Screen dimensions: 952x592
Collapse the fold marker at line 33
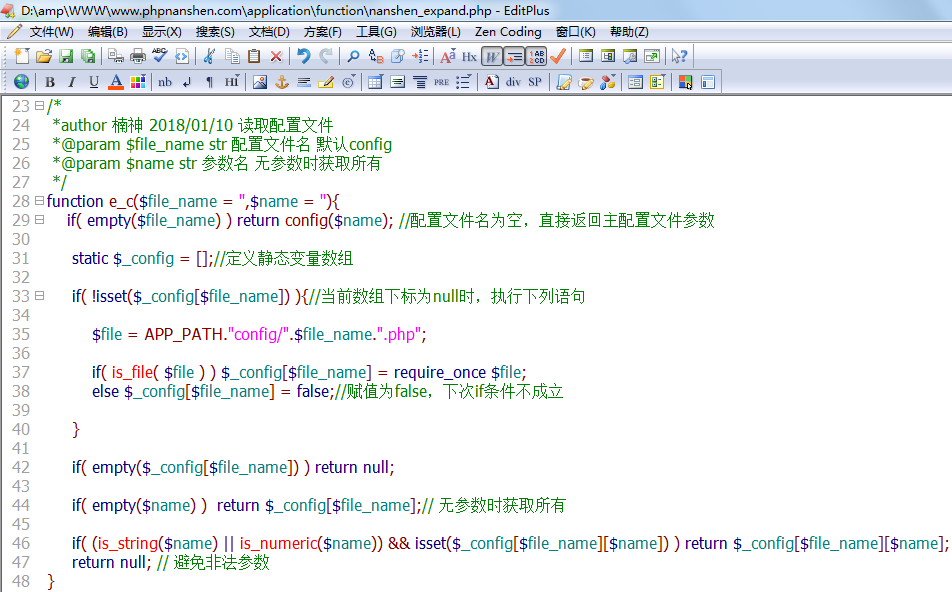point(39,296)
